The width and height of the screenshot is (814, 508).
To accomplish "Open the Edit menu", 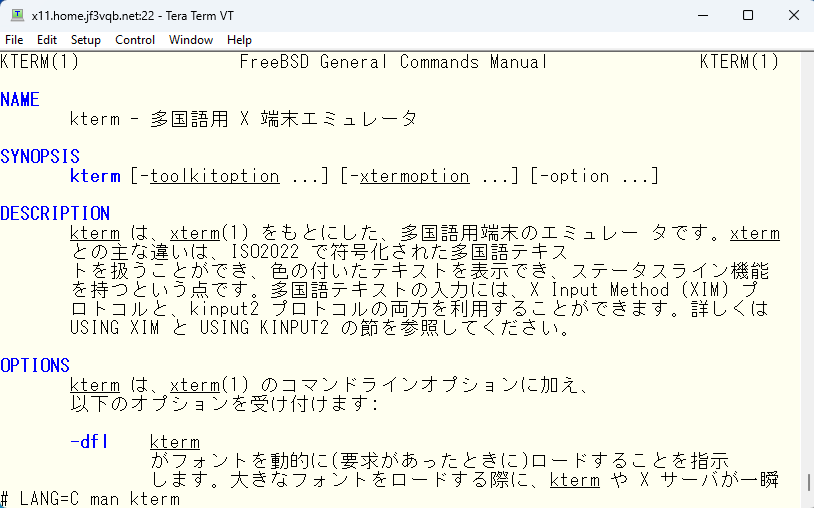I will click(47, 40).
